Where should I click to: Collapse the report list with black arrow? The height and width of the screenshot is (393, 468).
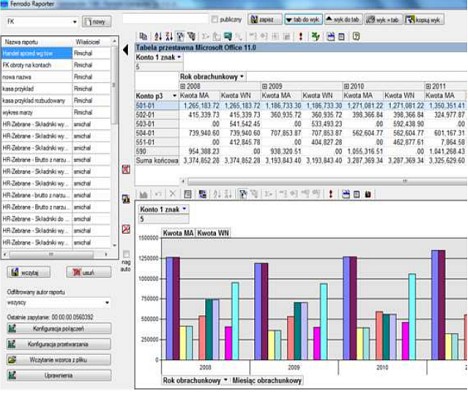(x=126, y=50)
